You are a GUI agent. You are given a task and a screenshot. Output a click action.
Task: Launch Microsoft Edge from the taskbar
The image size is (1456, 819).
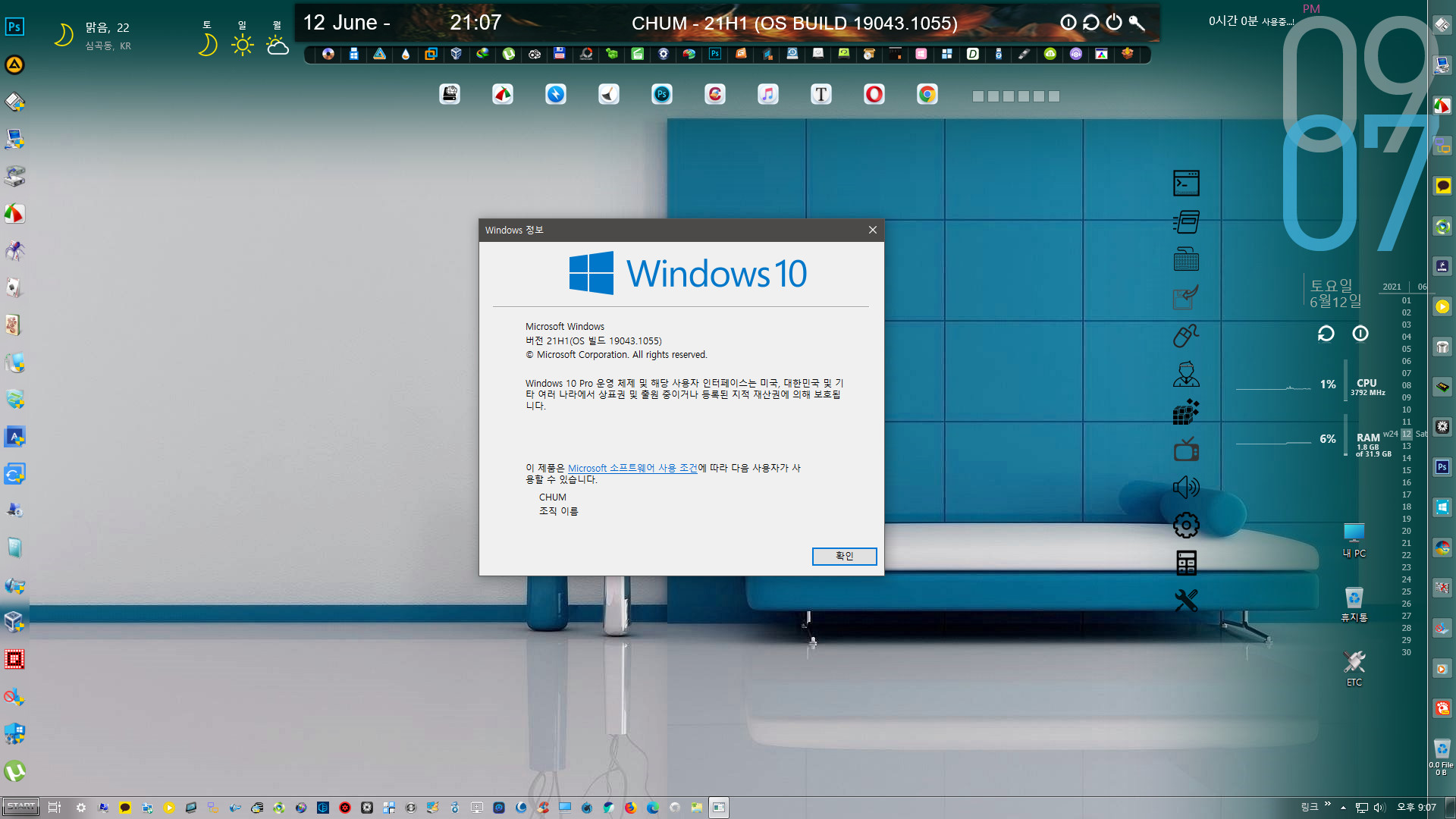pos(652,808)
